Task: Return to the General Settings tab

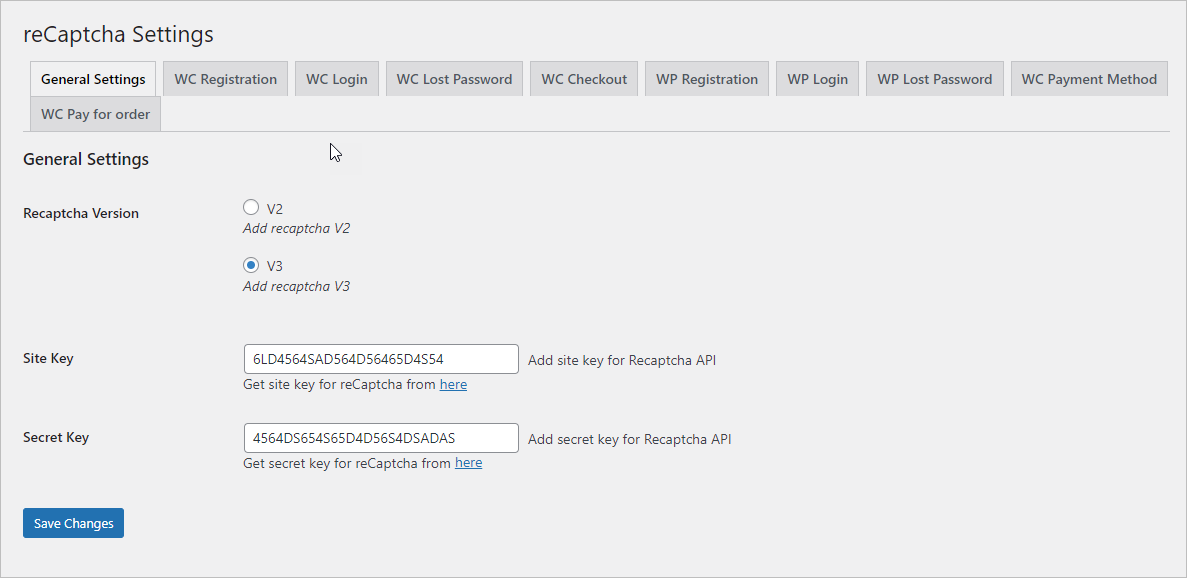Action: (92, 78)
